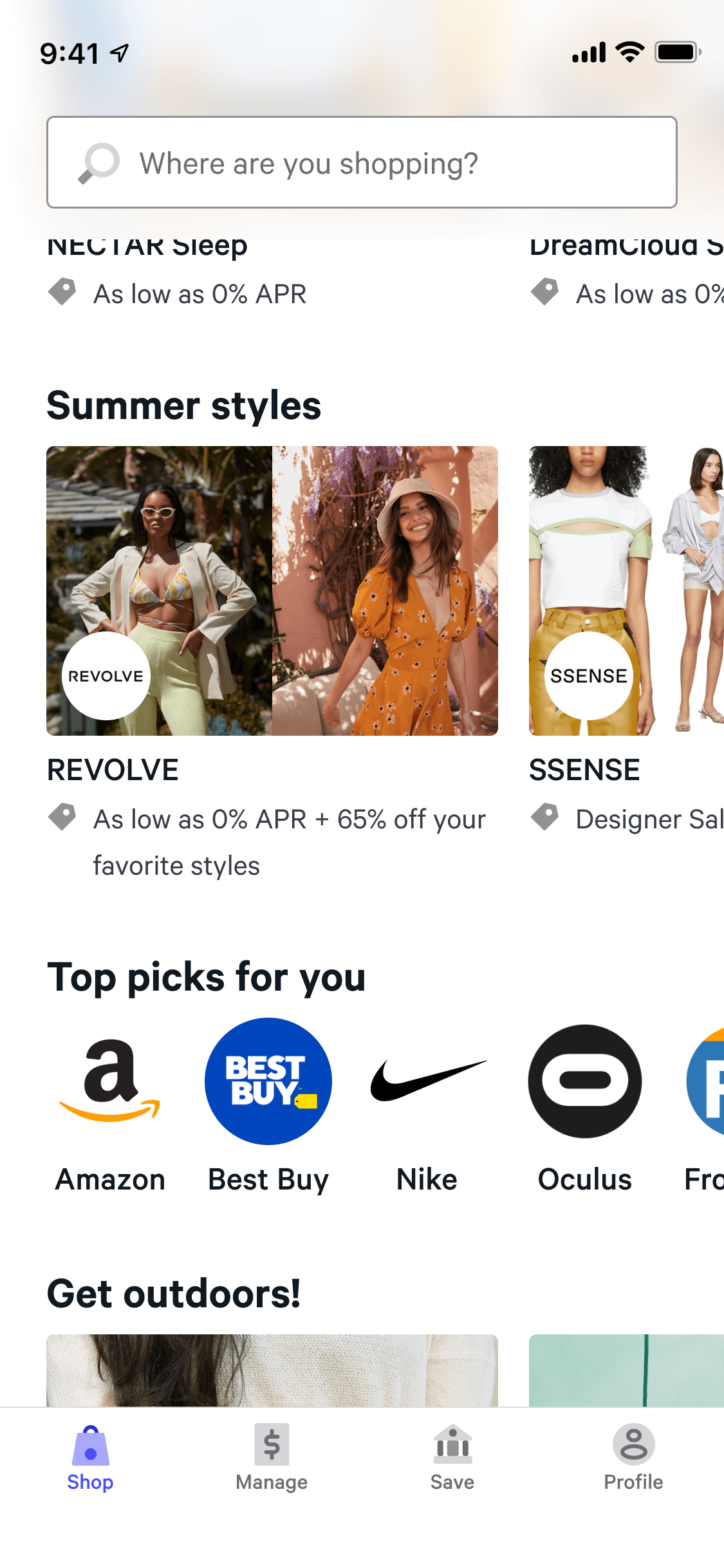Open first Get outdoors card image
The image size is (724, 1568).
272,1370
